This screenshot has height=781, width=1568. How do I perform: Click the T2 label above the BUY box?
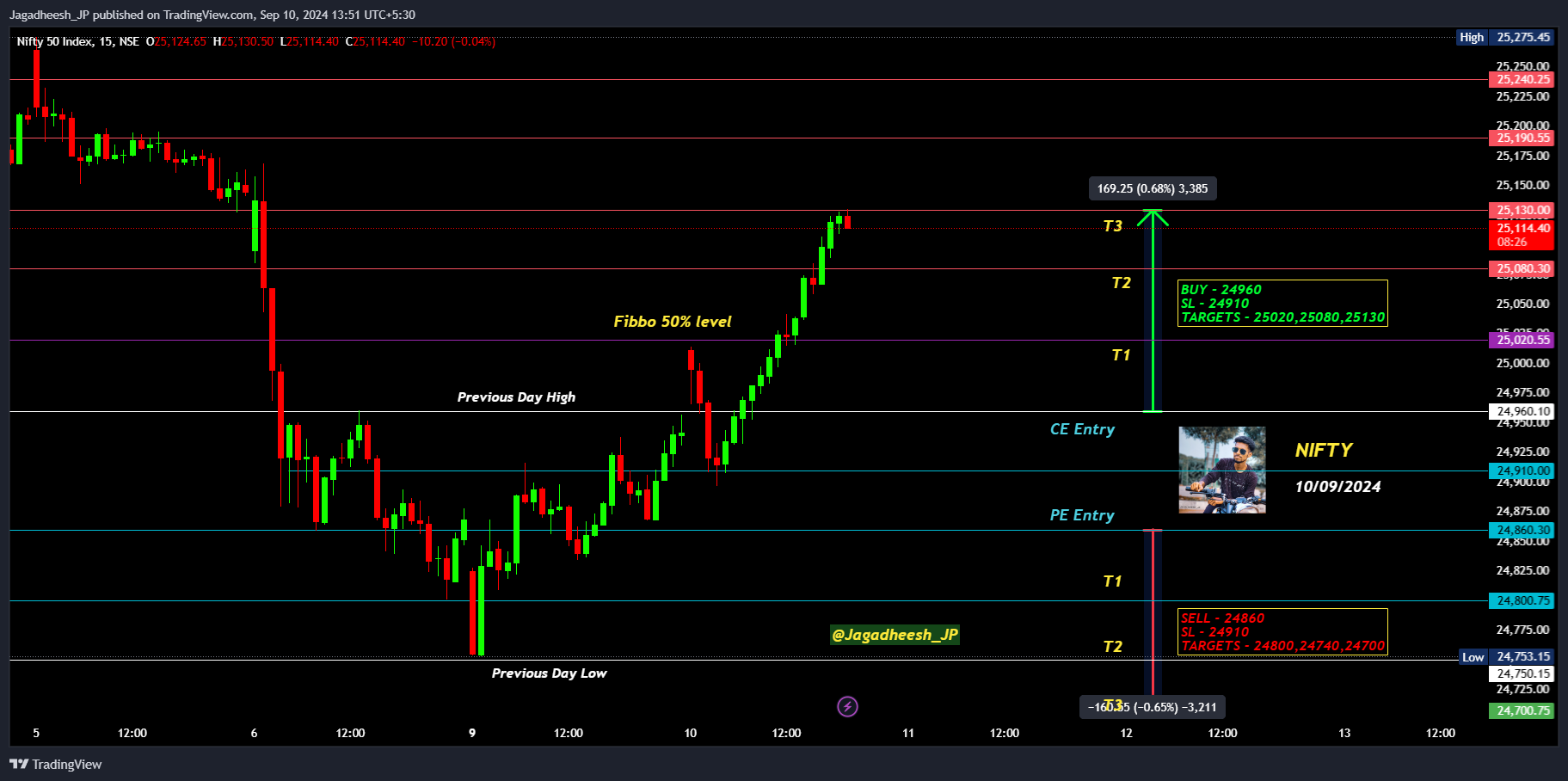coord(1121,283)
